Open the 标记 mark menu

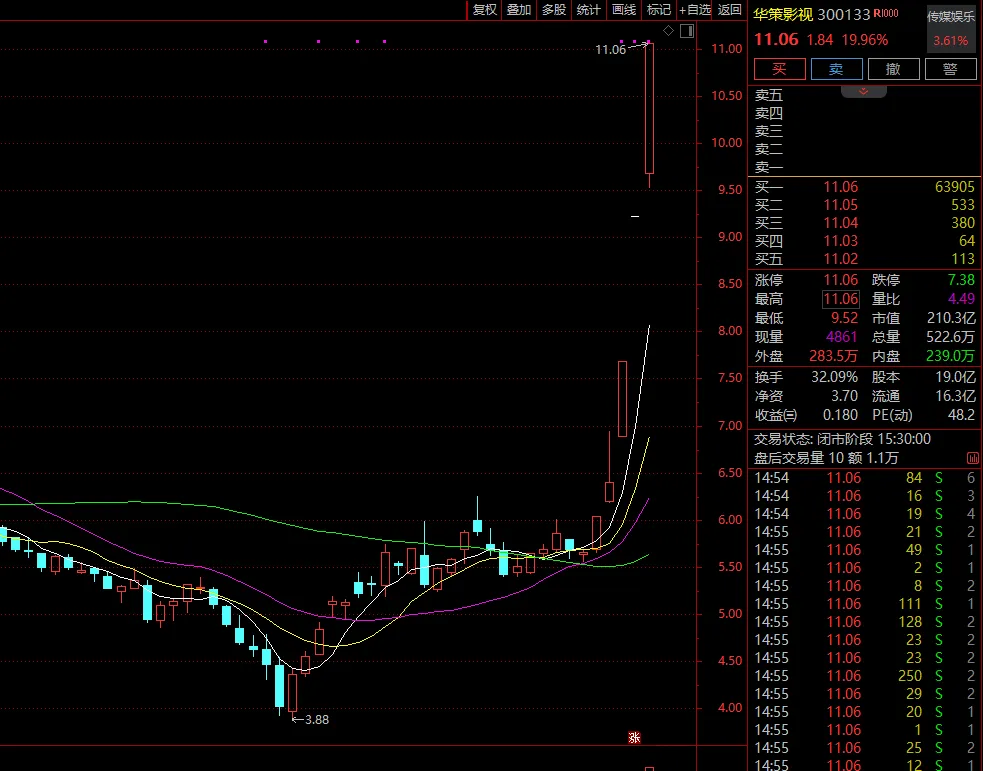click(x=658, y=10)
